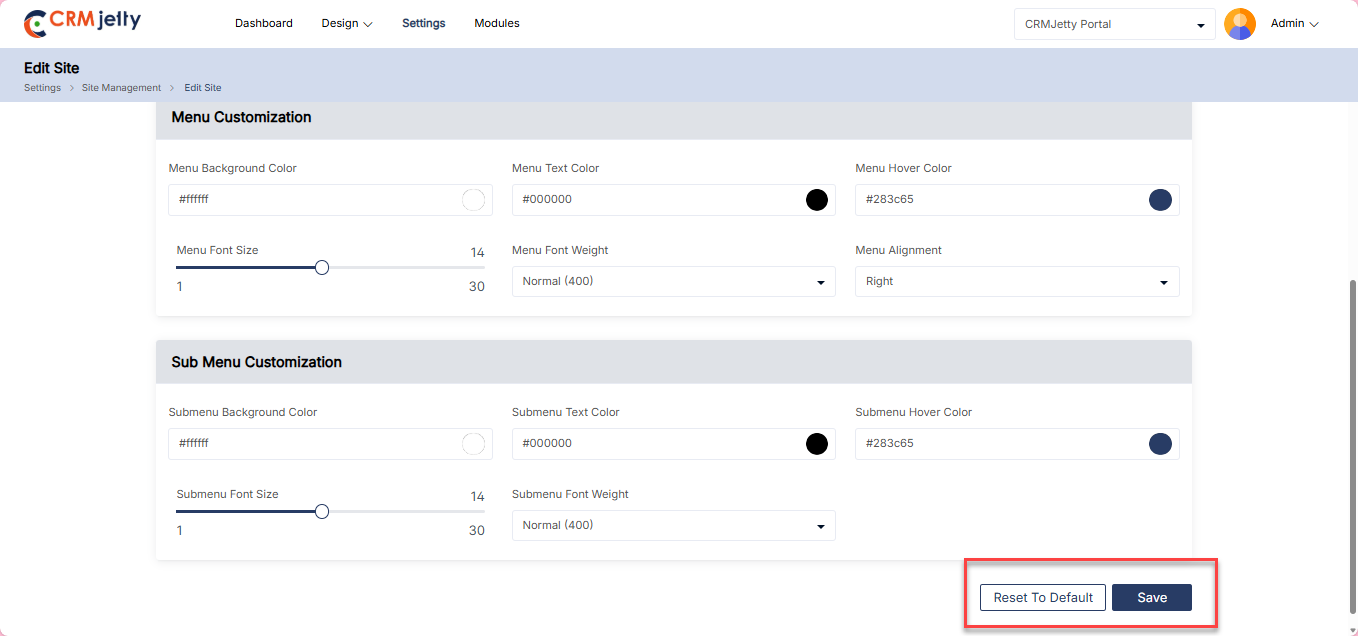The height and width of the screenshot is (636, 1358).
Task: Click the Admin user avatar icon
Action: pos(1240,24)
